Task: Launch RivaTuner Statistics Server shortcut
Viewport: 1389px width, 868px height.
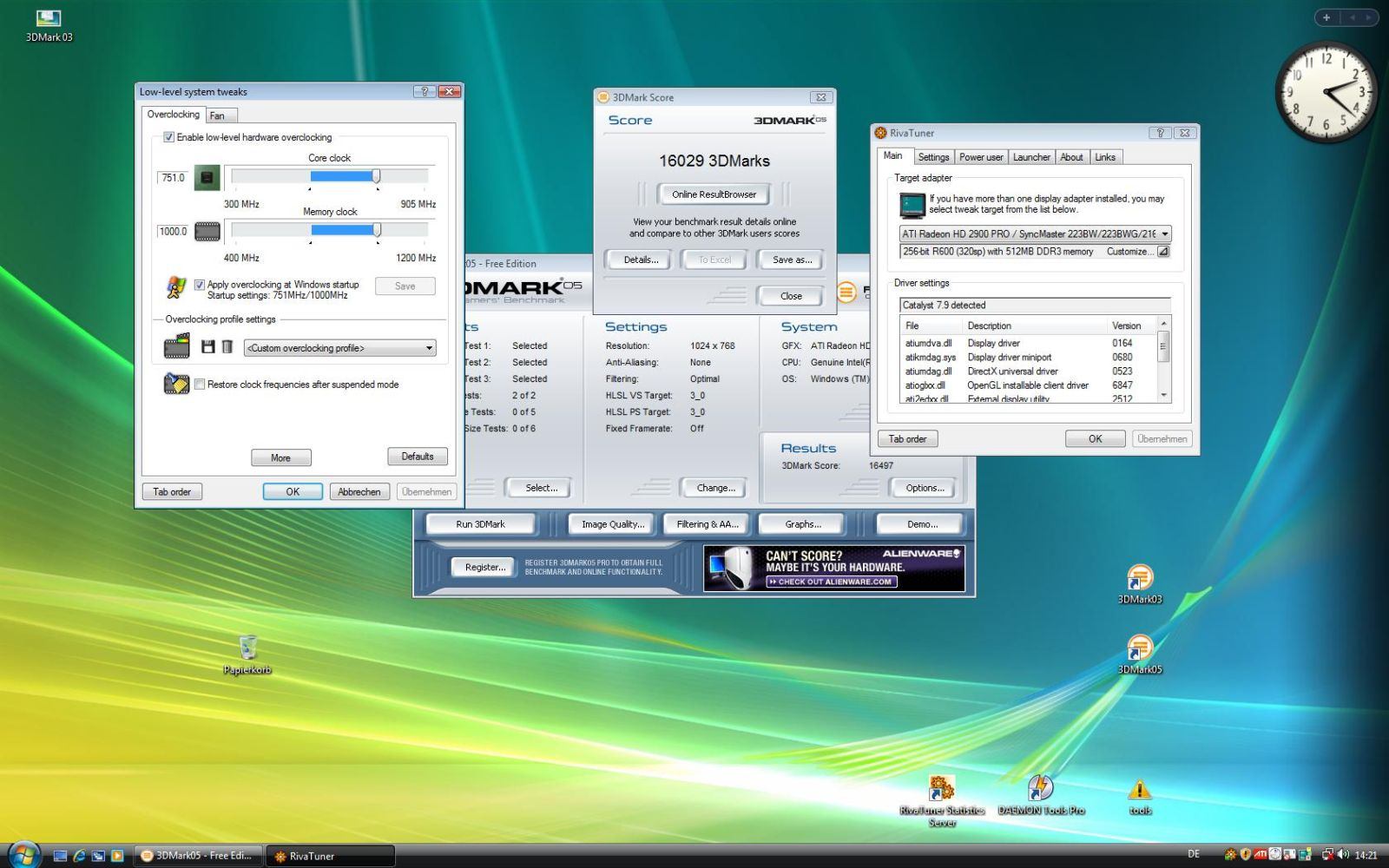Action: tap(942, 800)
